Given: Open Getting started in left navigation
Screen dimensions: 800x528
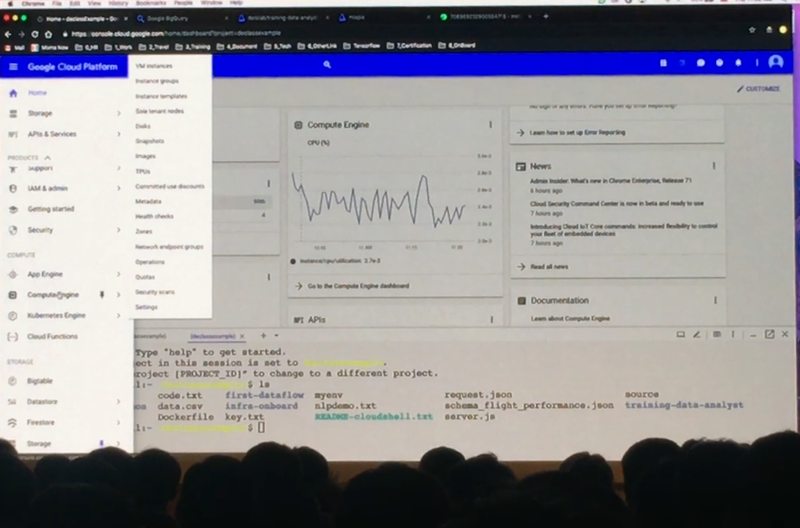Looking at the screenshot, I should 51,209.
